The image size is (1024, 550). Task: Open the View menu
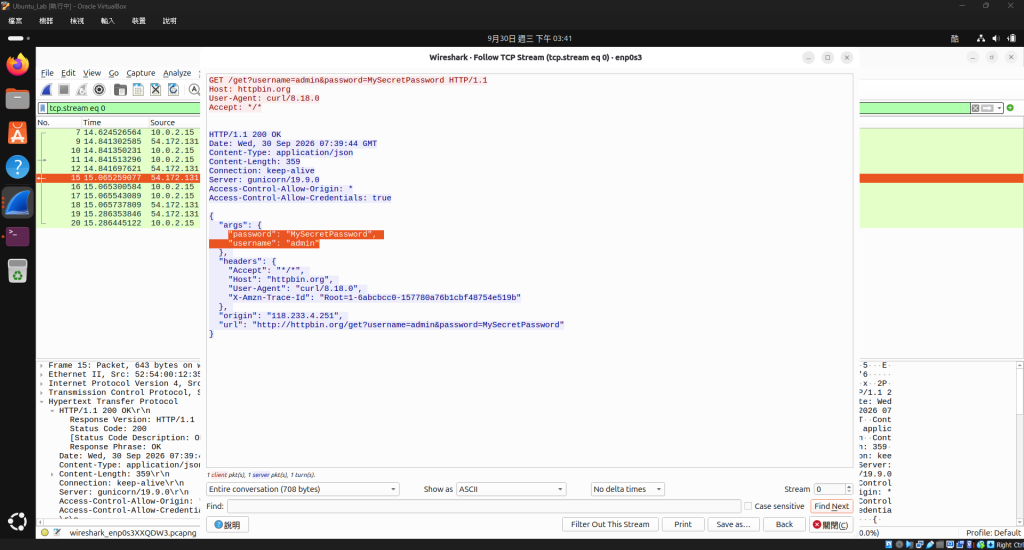pyautogui.click(x=92, y=73)
